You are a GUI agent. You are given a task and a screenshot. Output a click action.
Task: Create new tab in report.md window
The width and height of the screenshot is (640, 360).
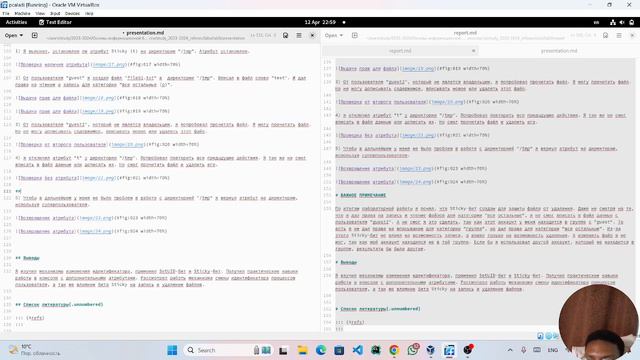coord(355,36)
